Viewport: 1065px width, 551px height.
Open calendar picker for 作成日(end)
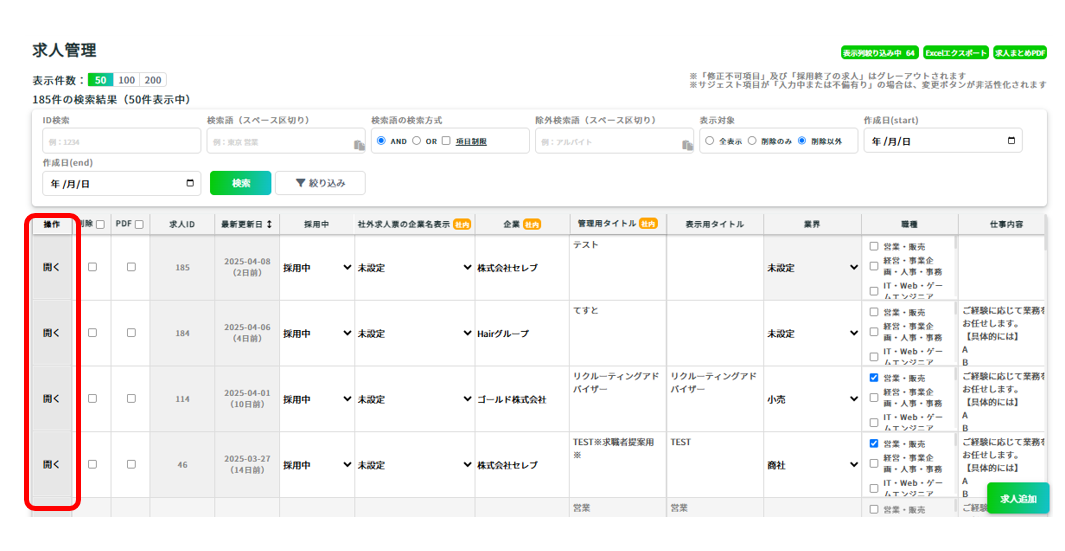point(189,183)
